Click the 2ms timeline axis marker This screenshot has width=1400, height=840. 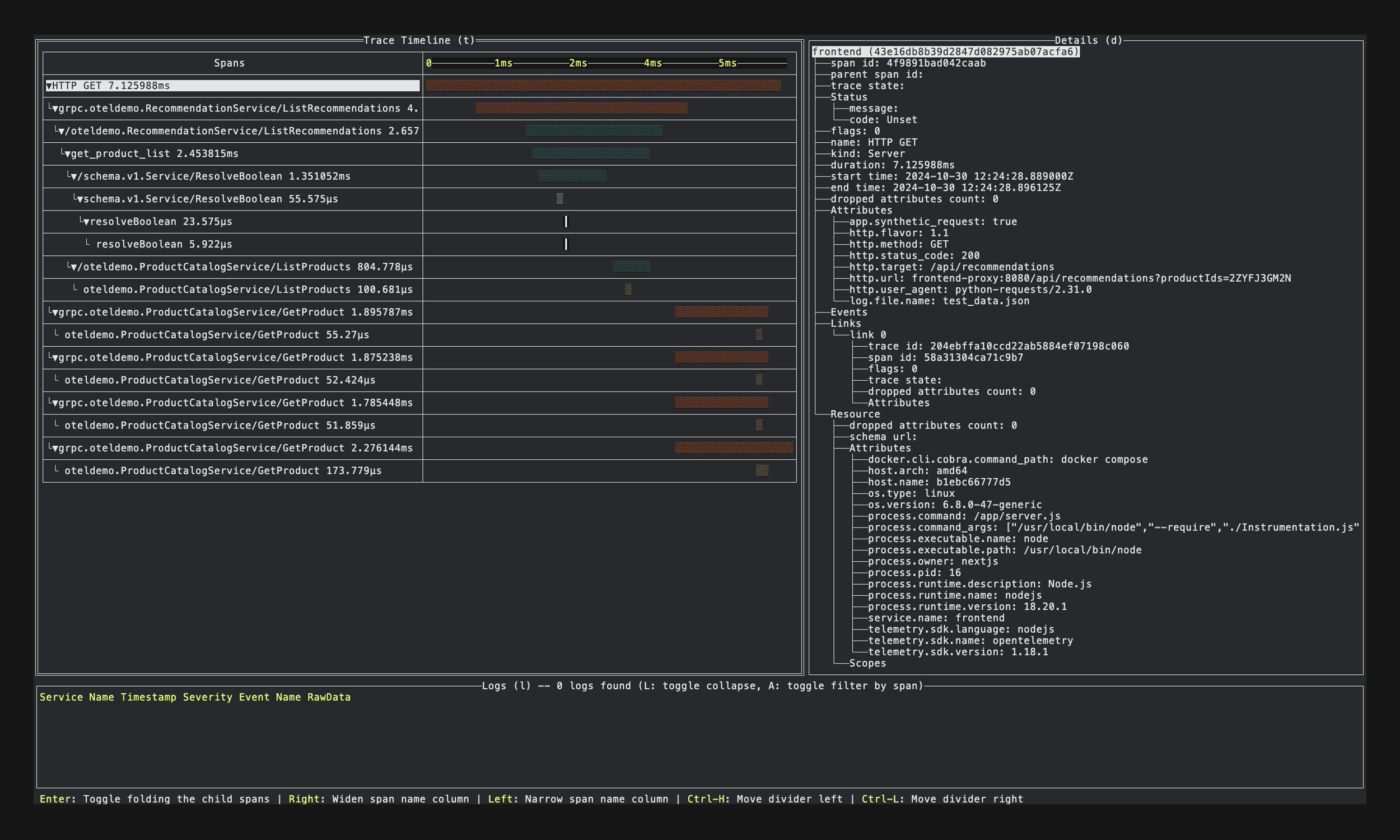[578, 63]
